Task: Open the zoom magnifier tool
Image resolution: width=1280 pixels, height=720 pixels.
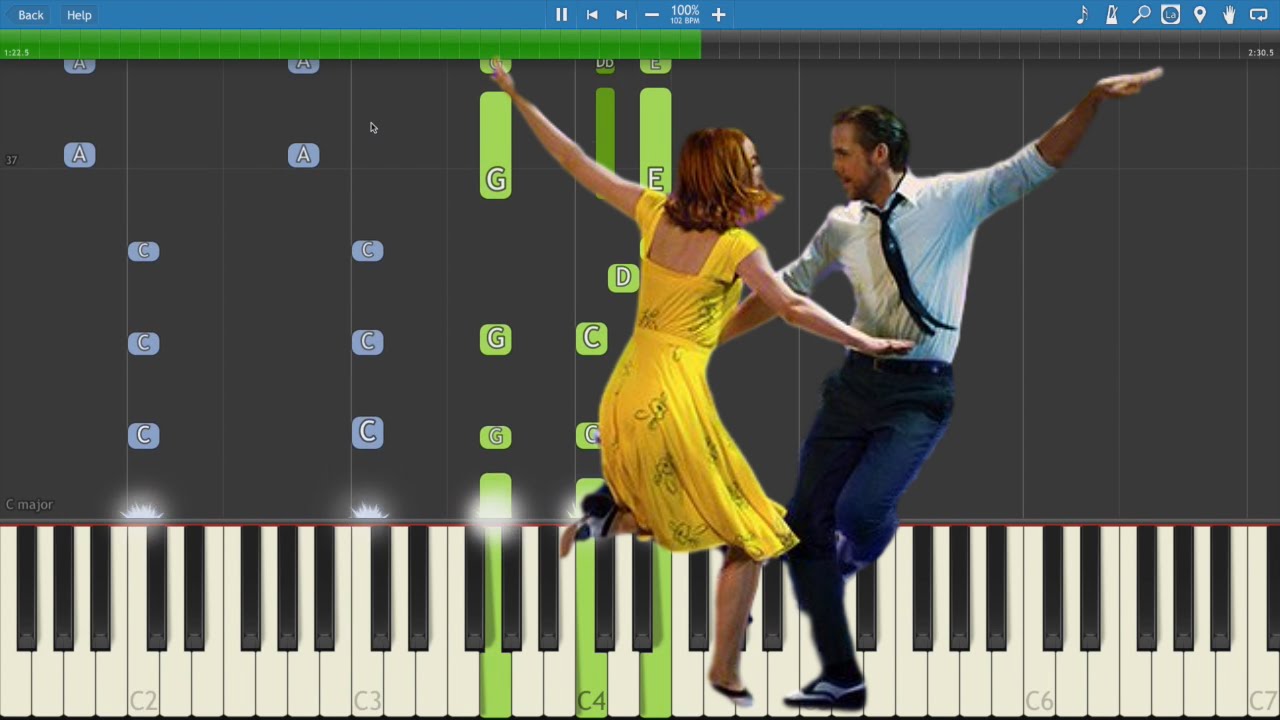Action: pyautogui.click(x=1141, y=15)
